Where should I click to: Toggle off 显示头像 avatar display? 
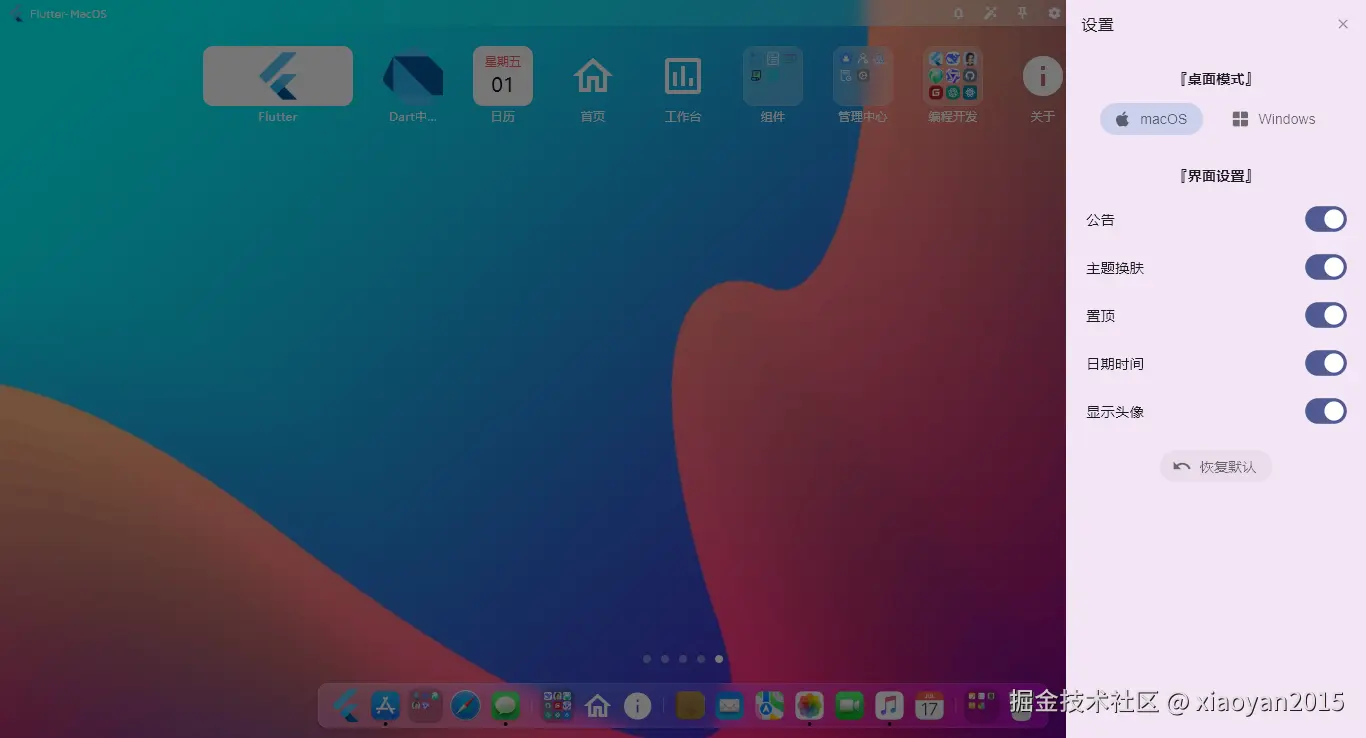click(x=1326, y=411)
